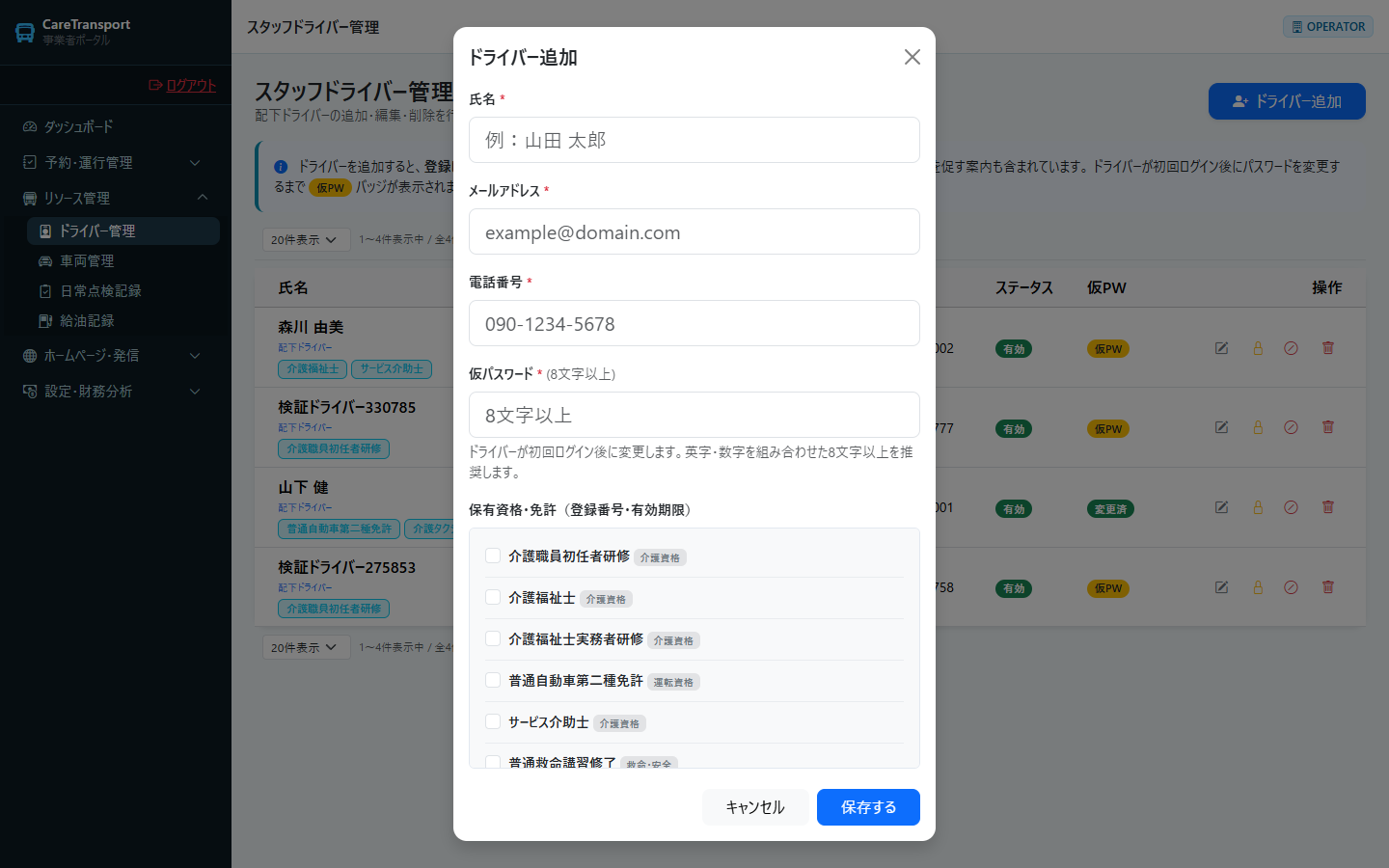
Task: Check the 介護職員初任者研修 checkbox
Action: (x=493, y=556)
